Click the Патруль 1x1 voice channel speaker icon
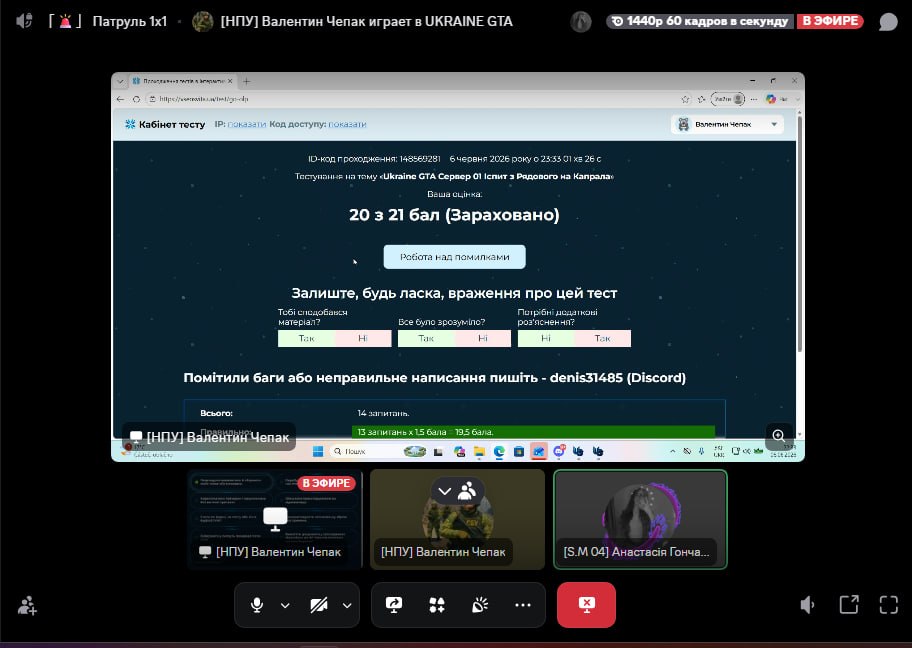Viewport: 912px width, 648px height. click(x=24, y=22)
